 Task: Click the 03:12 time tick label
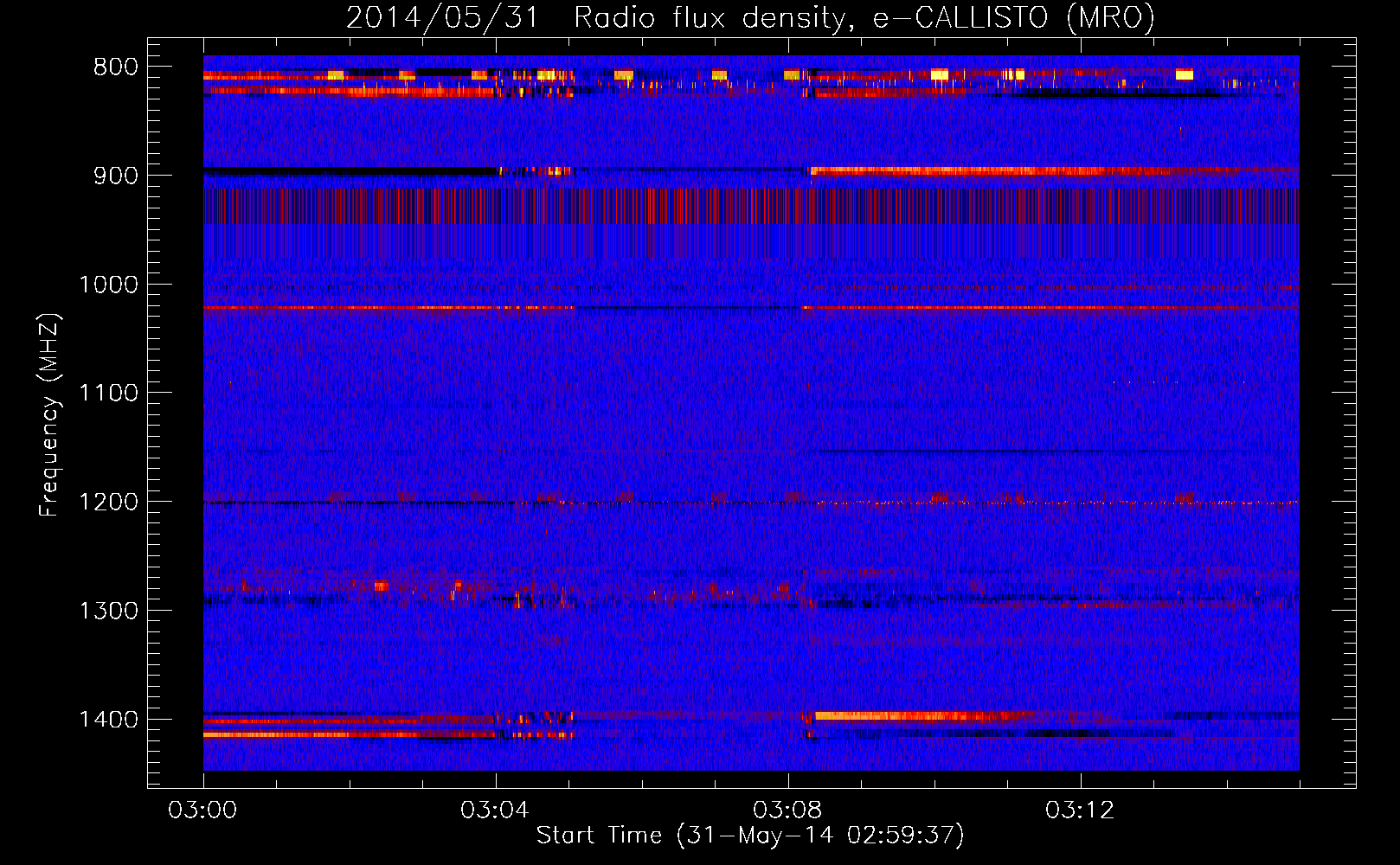pyautogui.click(x=1080, y=811)
